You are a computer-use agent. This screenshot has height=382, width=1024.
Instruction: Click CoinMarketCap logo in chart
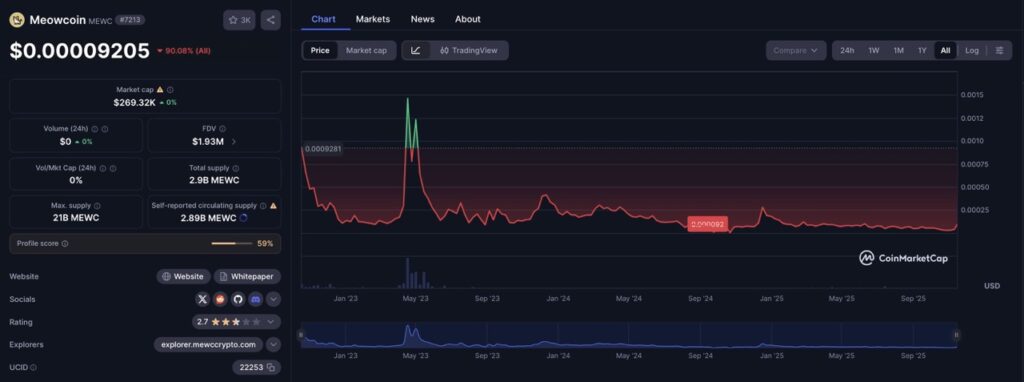903,258
